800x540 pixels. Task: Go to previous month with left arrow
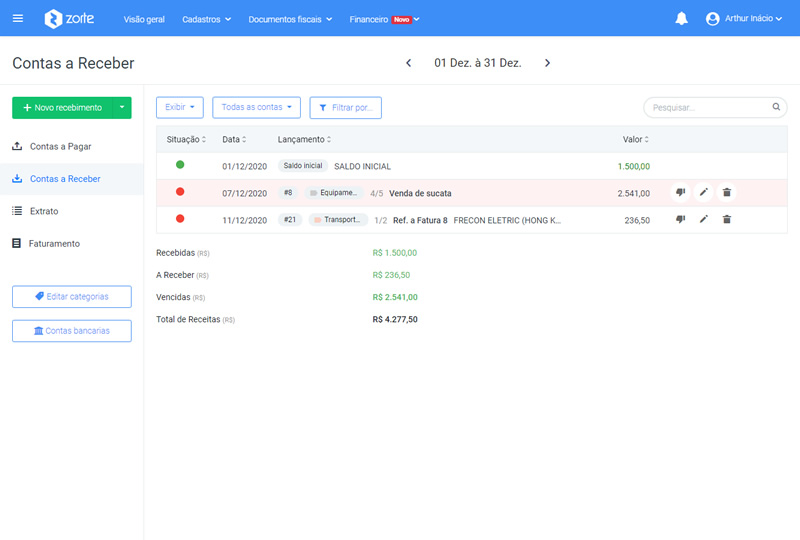(x=408, y=63)
